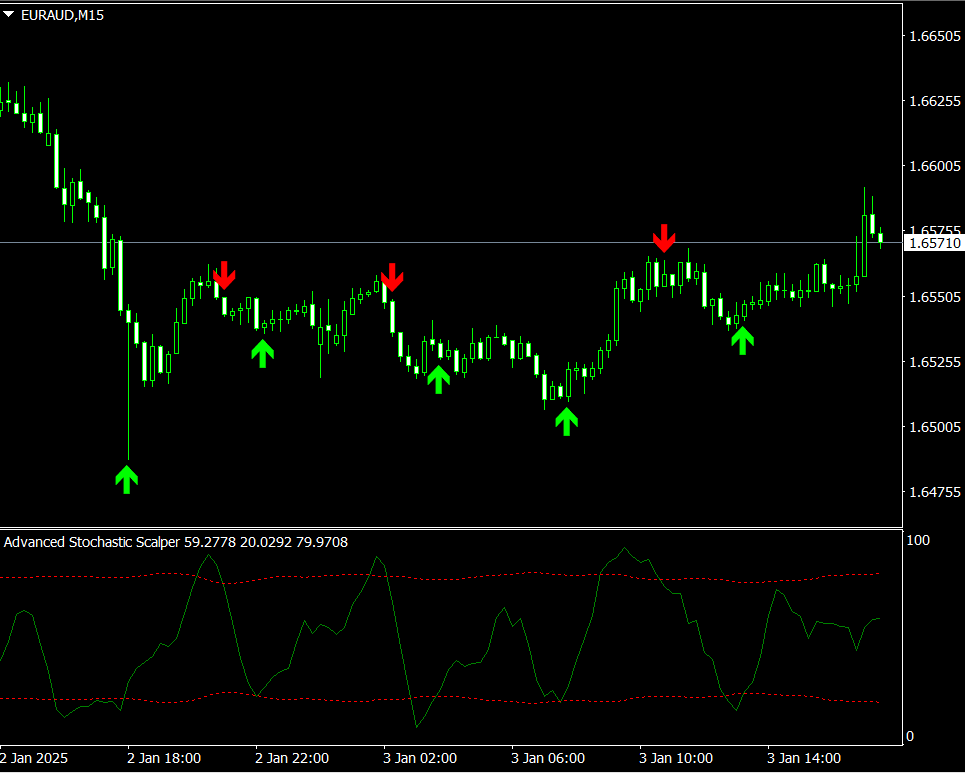This screenshot has height=773, width=965.
Task: Click the 3 Jan 14:00 time axis label
Action: [803, 758]
